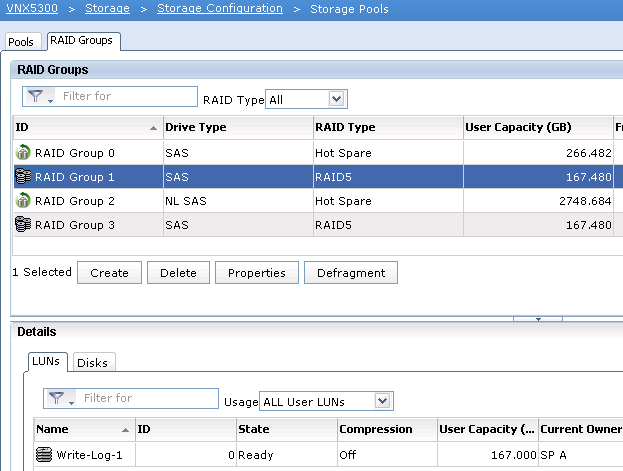Click the RAID Group 3 disk stack icon
This screenshot has height=471, width=623.
coord(23,224)
